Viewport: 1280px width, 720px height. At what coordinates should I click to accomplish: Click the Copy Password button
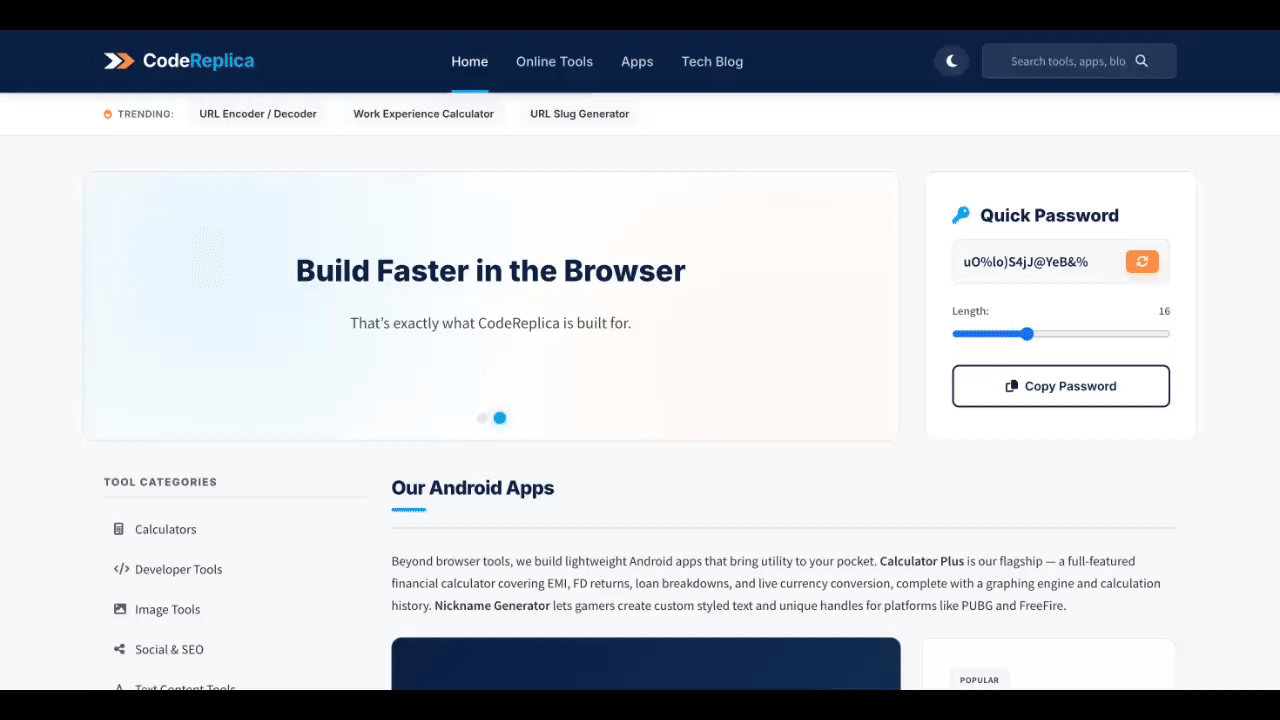tap(1061, 386)
